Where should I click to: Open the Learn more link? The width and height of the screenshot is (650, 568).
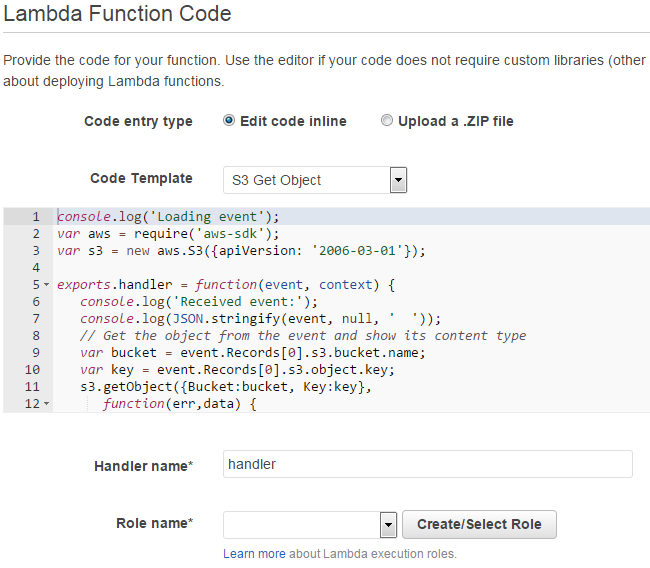click(x=254, y=554)
